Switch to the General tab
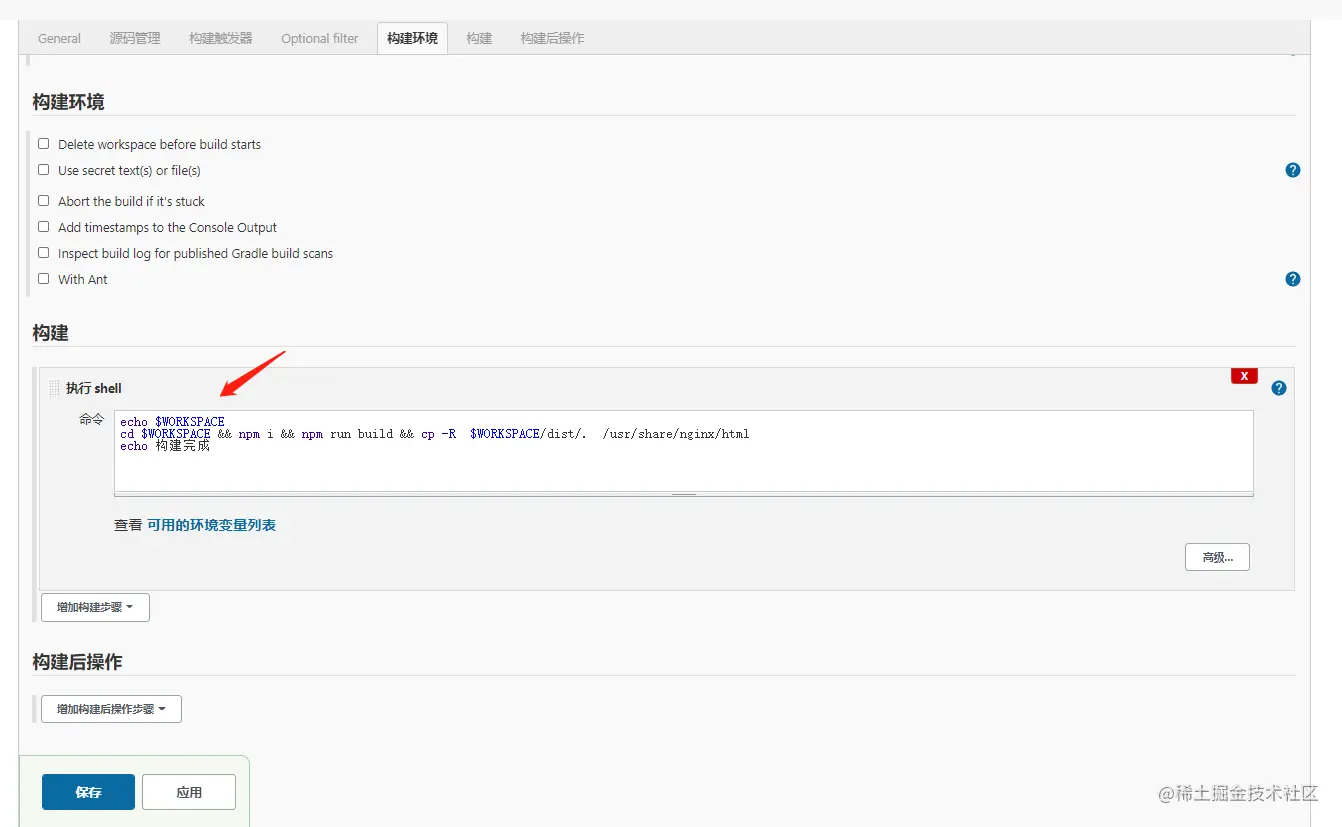 click(x=59, y=38)
